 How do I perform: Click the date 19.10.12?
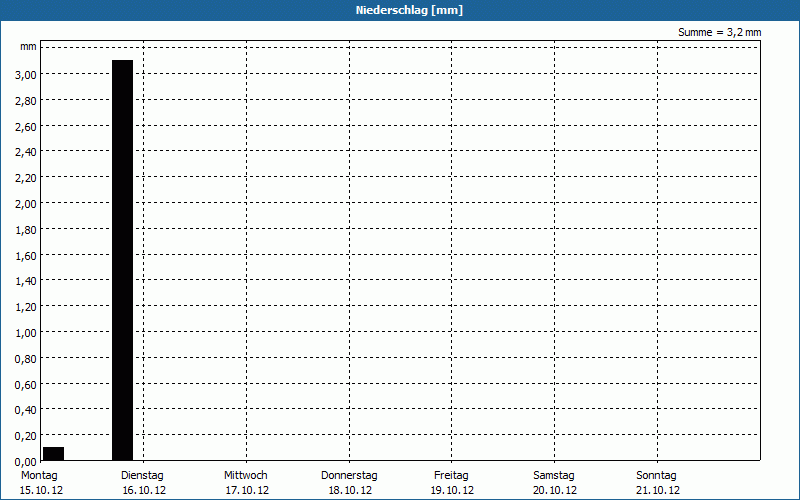(x=452, y=491)
